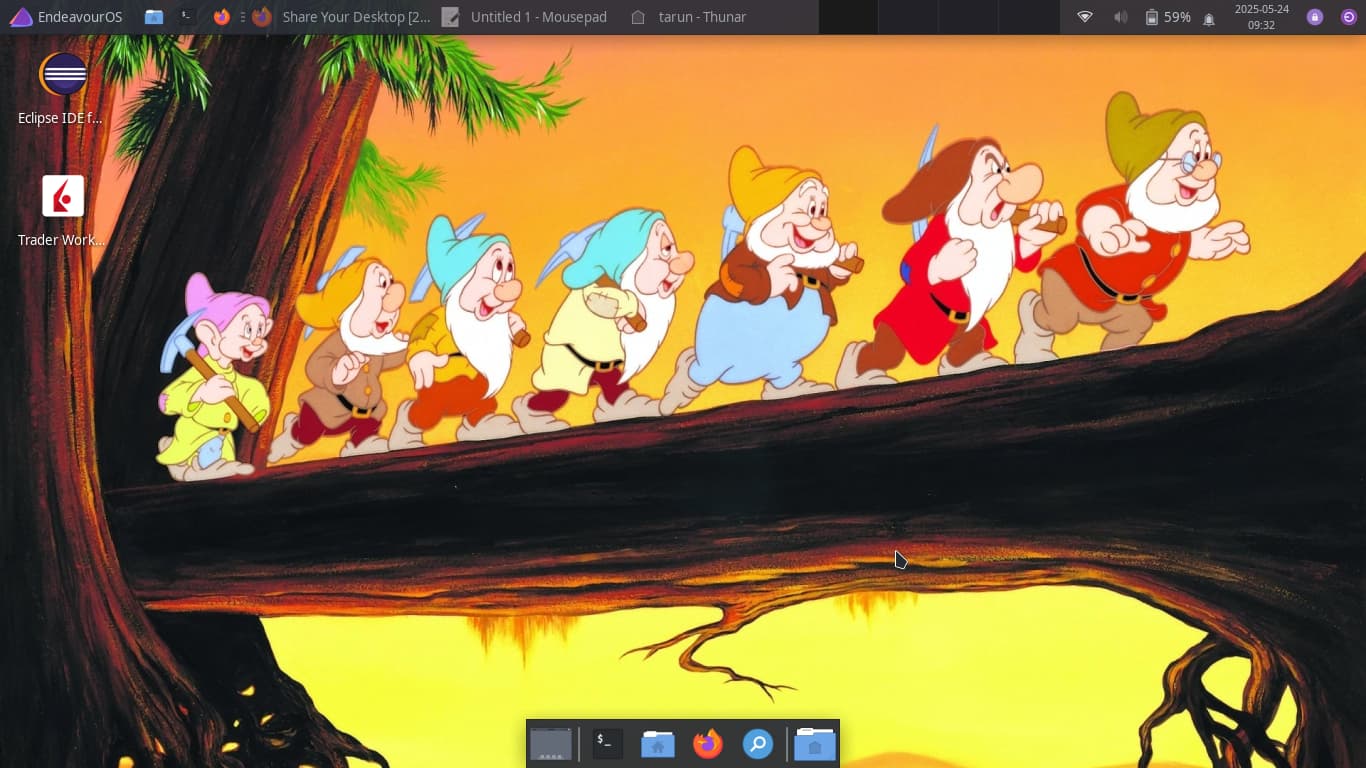Open Application Finder magnifier in dock
The width and height of the screenshot is (1366, 768).
758,744
